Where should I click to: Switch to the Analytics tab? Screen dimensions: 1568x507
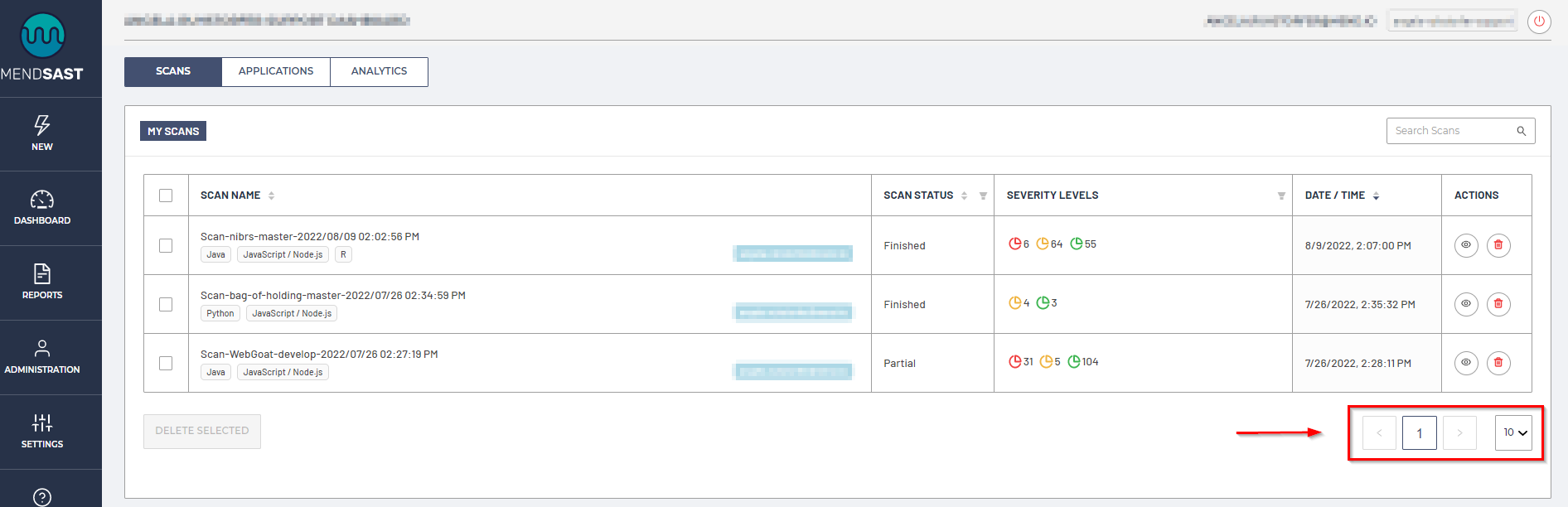379,71
